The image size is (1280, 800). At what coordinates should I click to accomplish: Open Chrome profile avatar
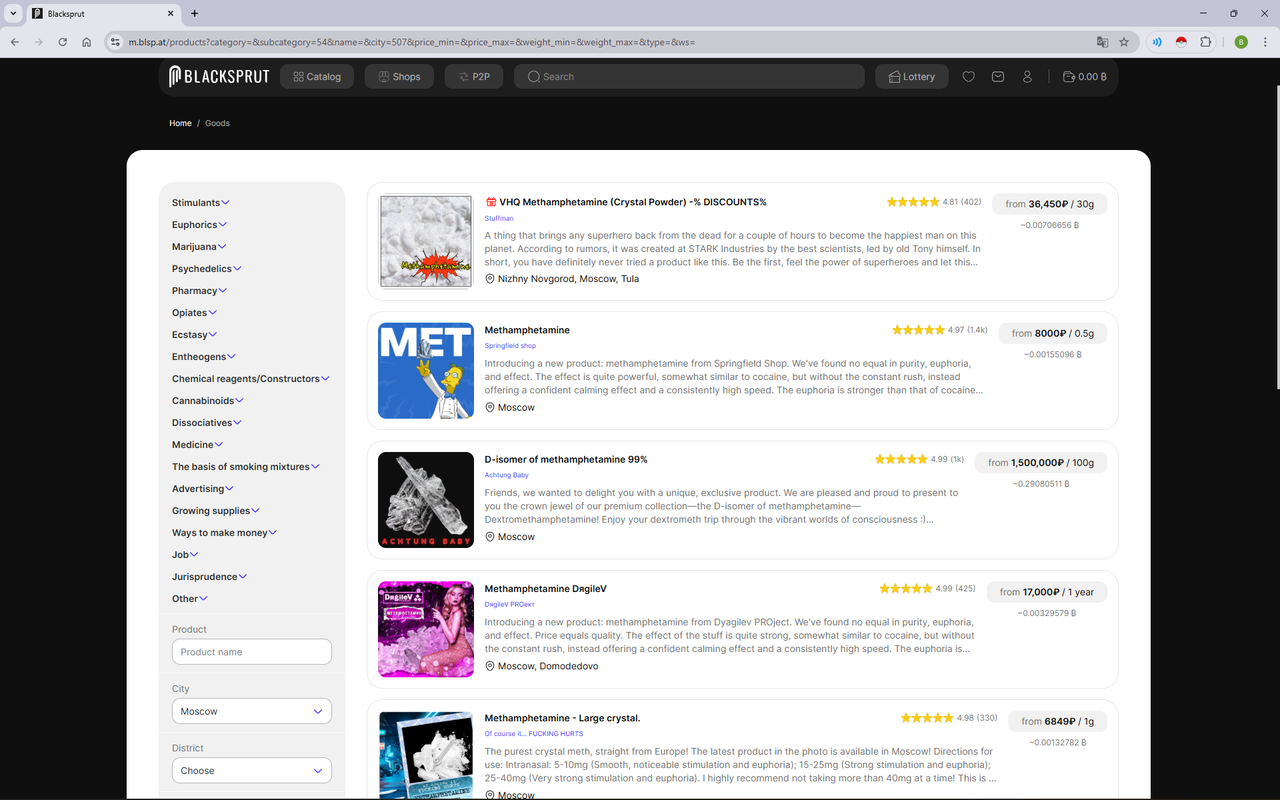[1241, 42]
